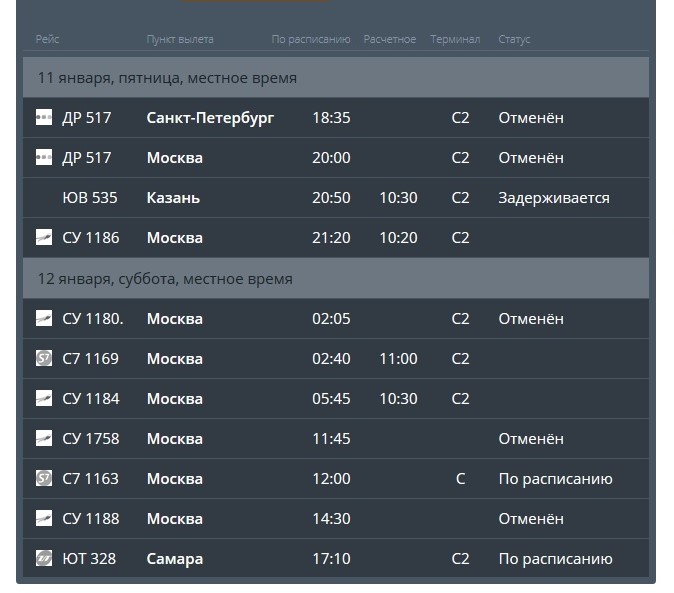
Task: Click Aeroflot icon beside flight СУ 1184
Action: [x=44, y=398]
